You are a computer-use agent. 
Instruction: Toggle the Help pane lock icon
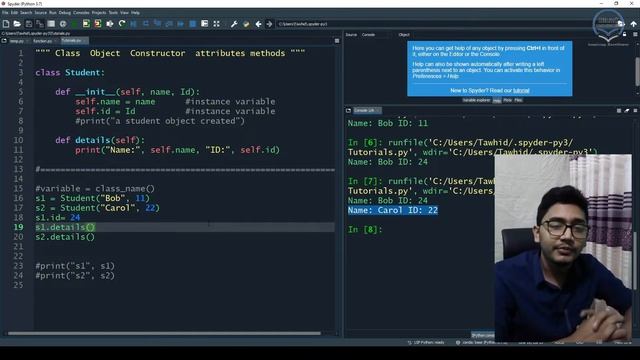[x=624, y=35]
